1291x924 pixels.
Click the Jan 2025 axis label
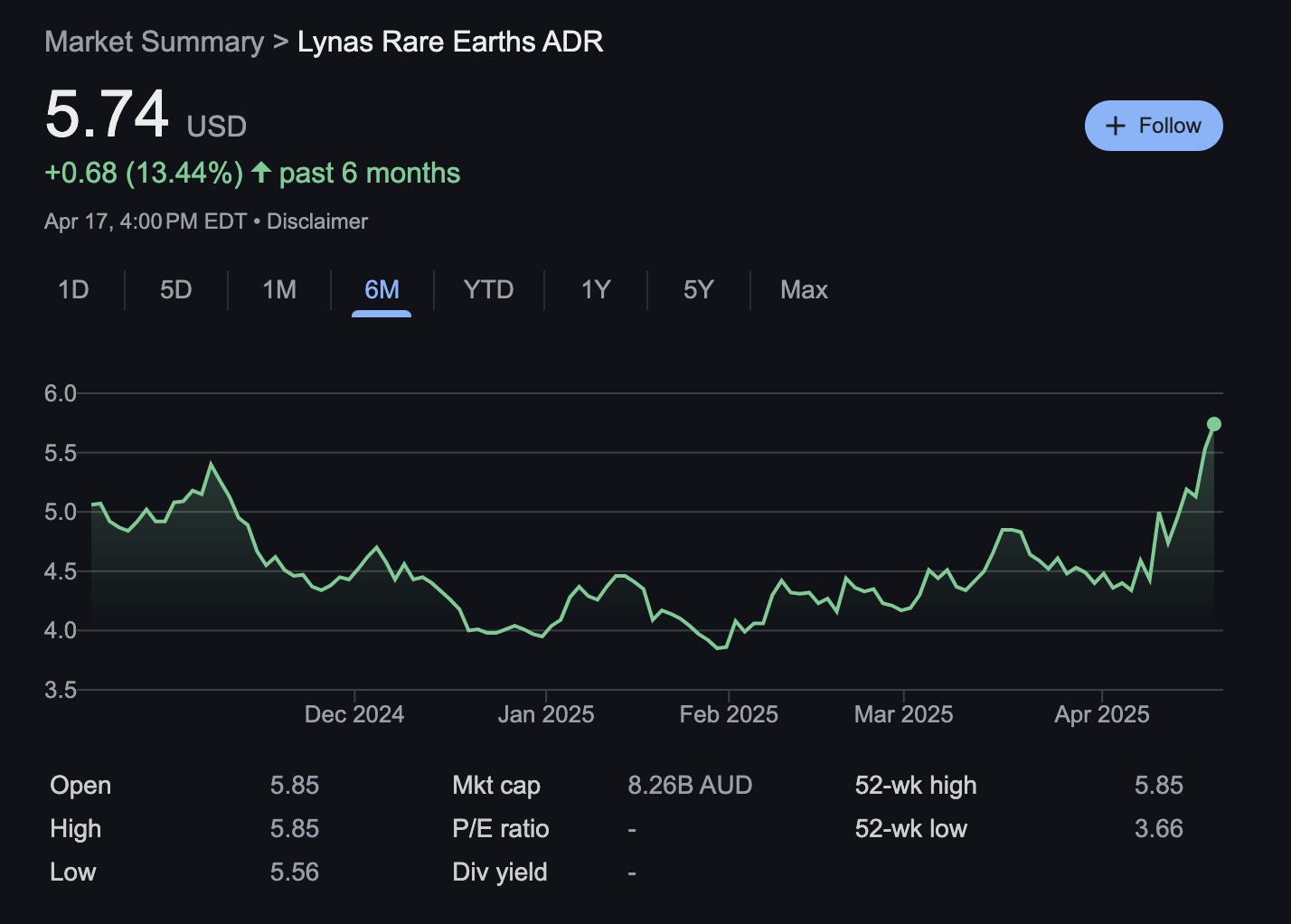pos(546,714)
